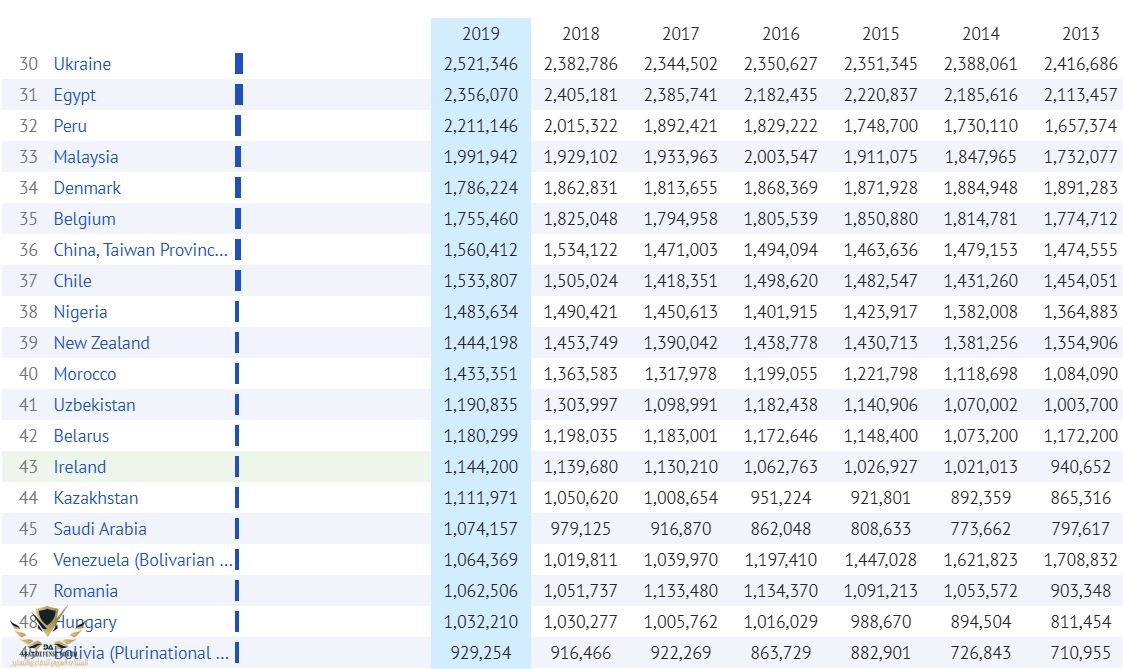The width and height of the screenshot is (1123, 669).
Task: Select the Kazakhstan country link
Action: click(96, 498)
